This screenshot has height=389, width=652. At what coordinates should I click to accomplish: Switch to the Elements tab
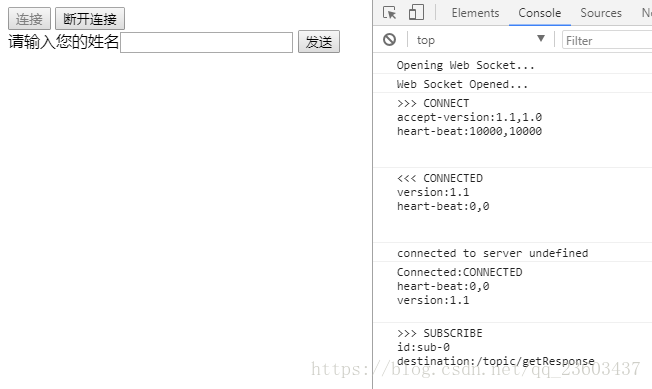coord(475,13)
